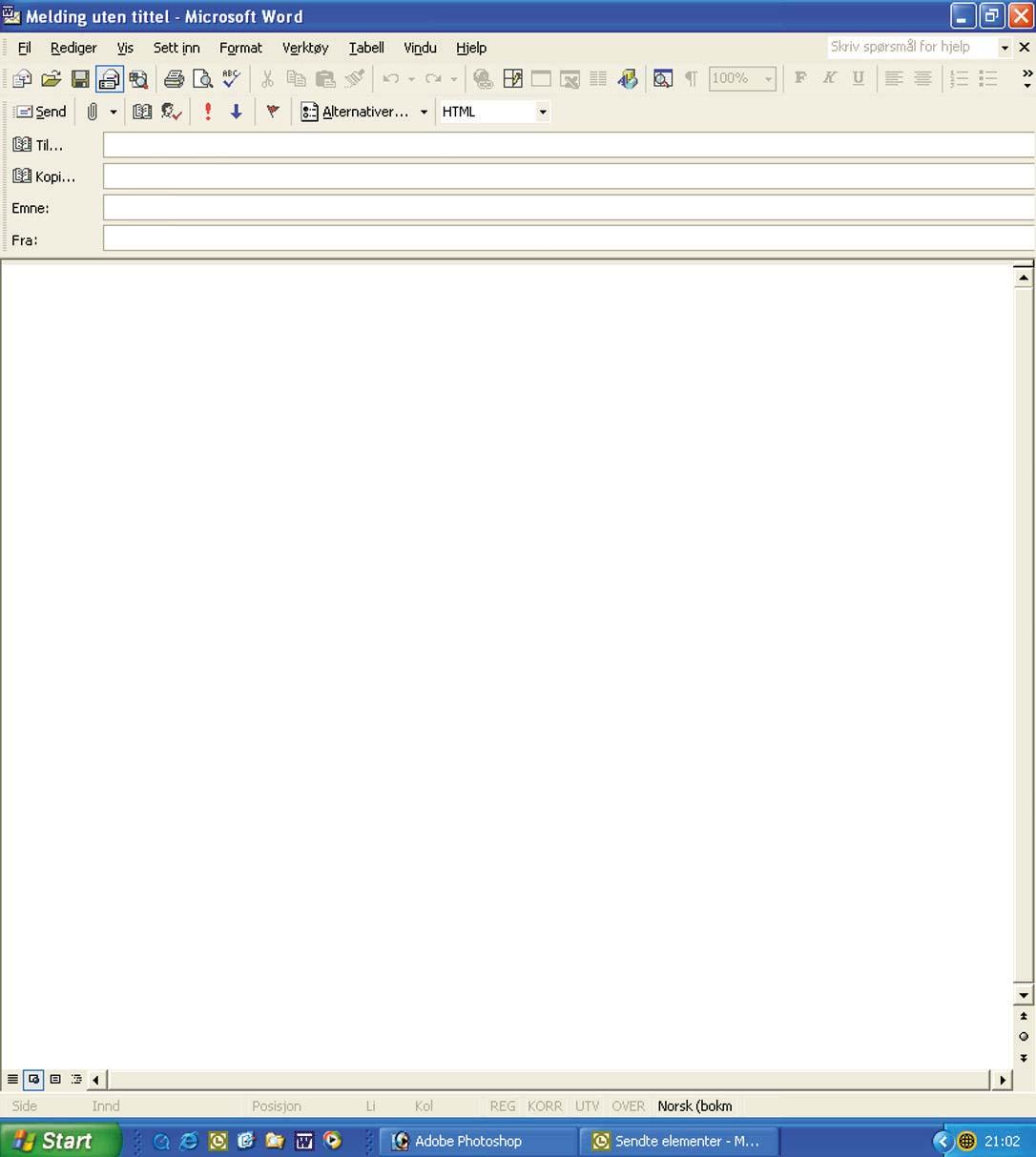The width and height of the screenshot is (1036, 1157).
Task: Toggle underline U formatting
Action: point(859,78)
